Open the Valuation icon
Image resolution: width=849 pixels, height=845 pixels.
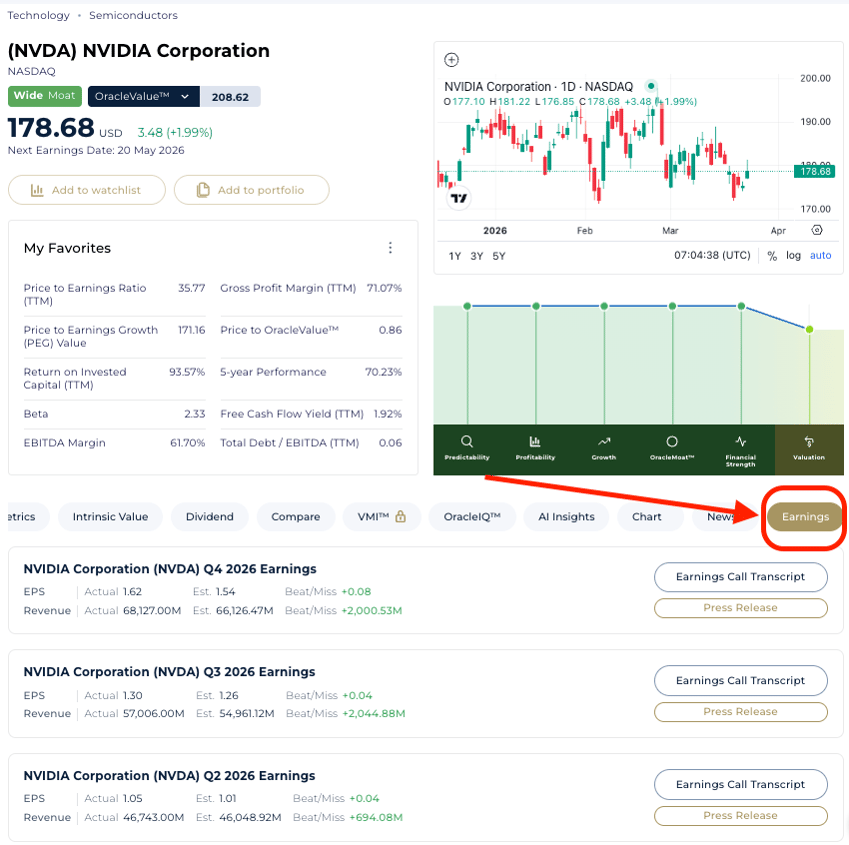(809, 442)
